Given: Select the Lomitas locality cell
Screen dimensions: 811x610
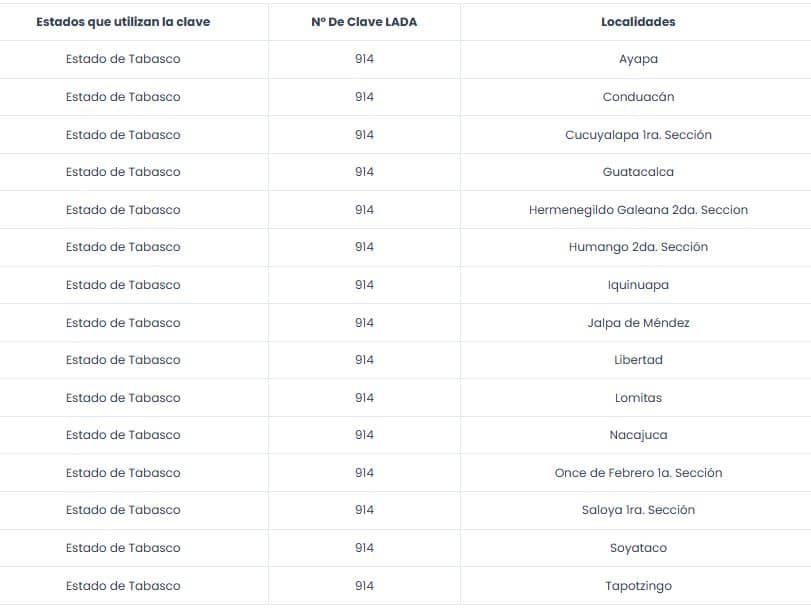Looking at the screenshot, I should (x=638, y=397).
